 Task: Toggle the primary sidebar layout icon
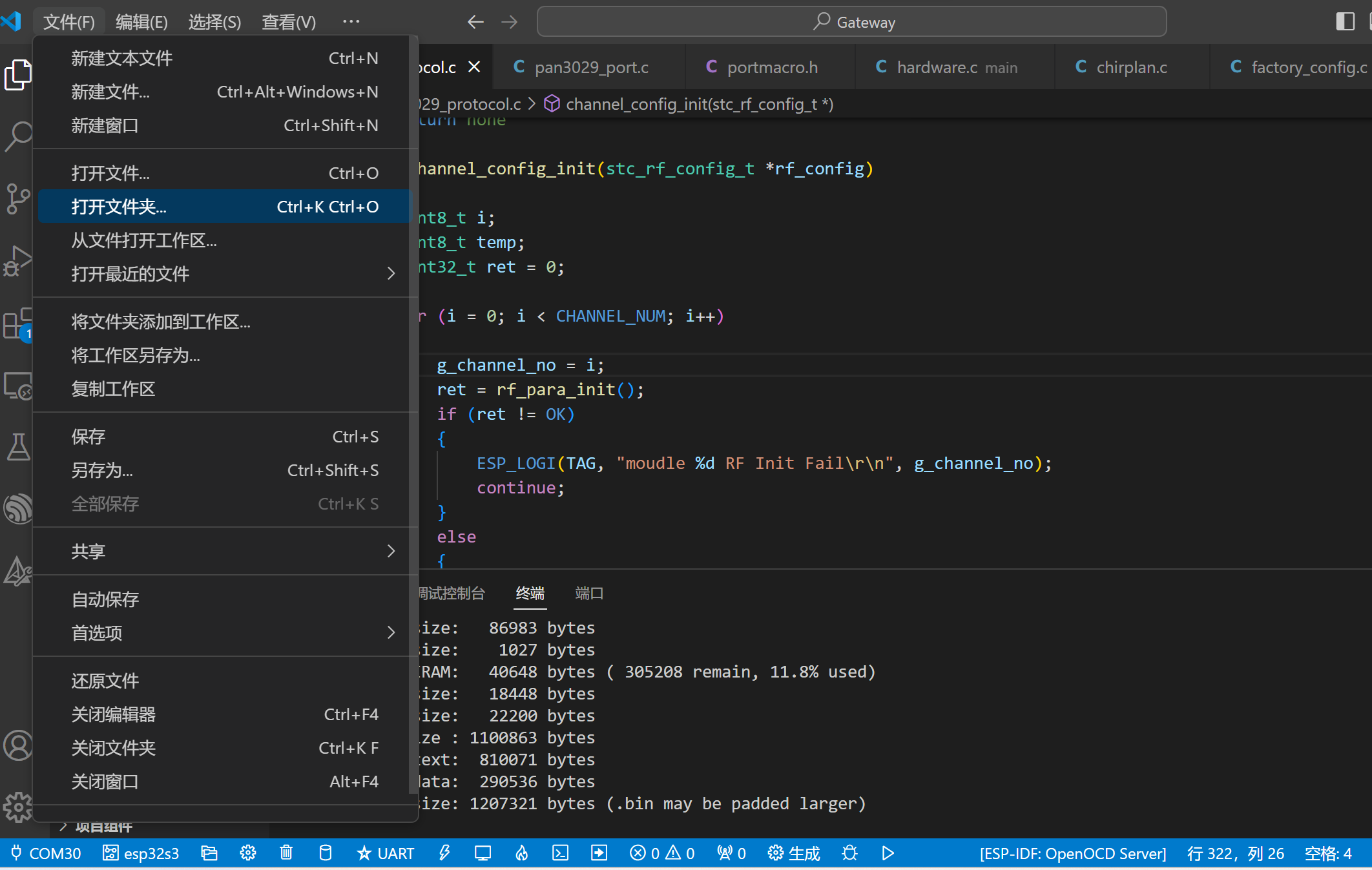(x=1345, y=21)
